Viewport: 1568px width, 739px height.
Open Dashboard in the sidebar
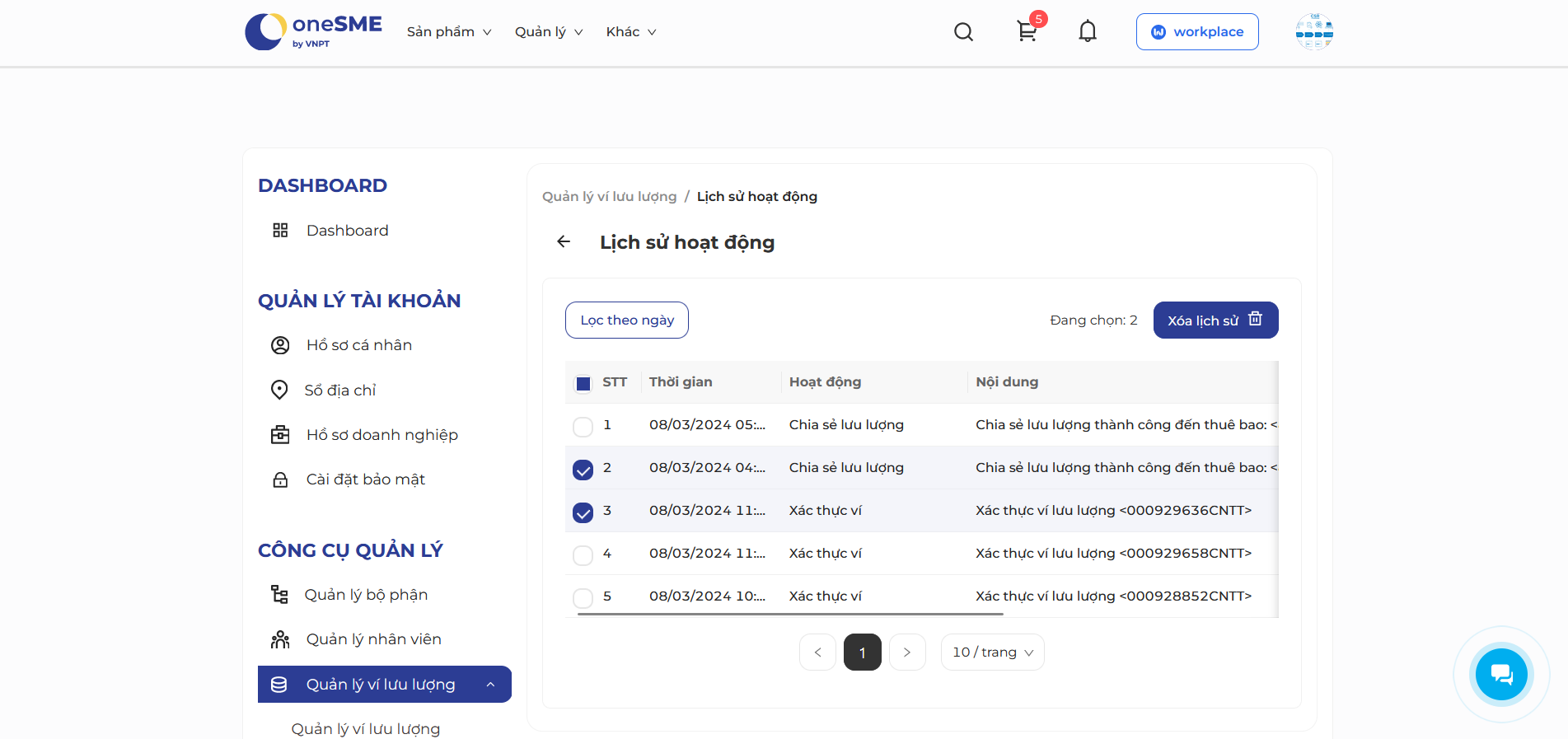click(x=347, y=230)
